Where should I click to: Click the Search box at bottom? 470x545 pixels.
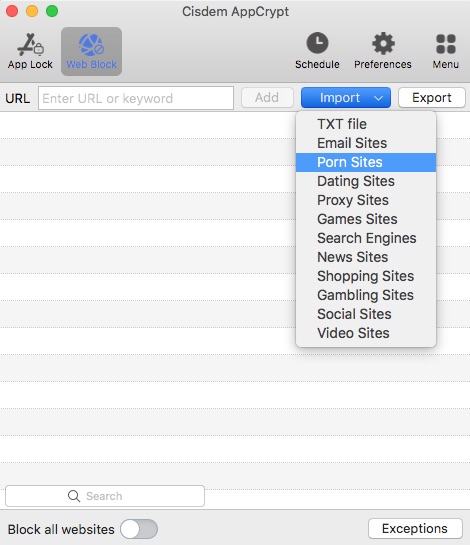pyautogui.click(x=105, y=496)
